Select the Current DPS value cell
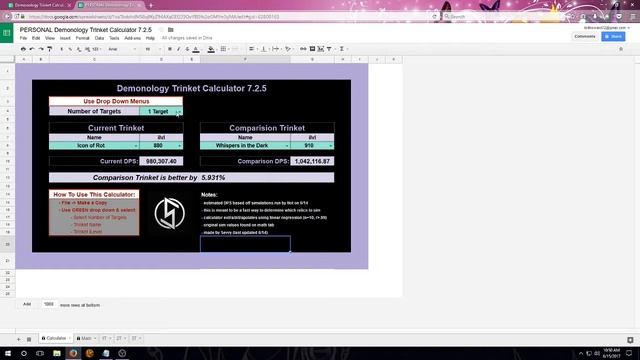Viewport: 640px width, 360px height. point(161,161)
